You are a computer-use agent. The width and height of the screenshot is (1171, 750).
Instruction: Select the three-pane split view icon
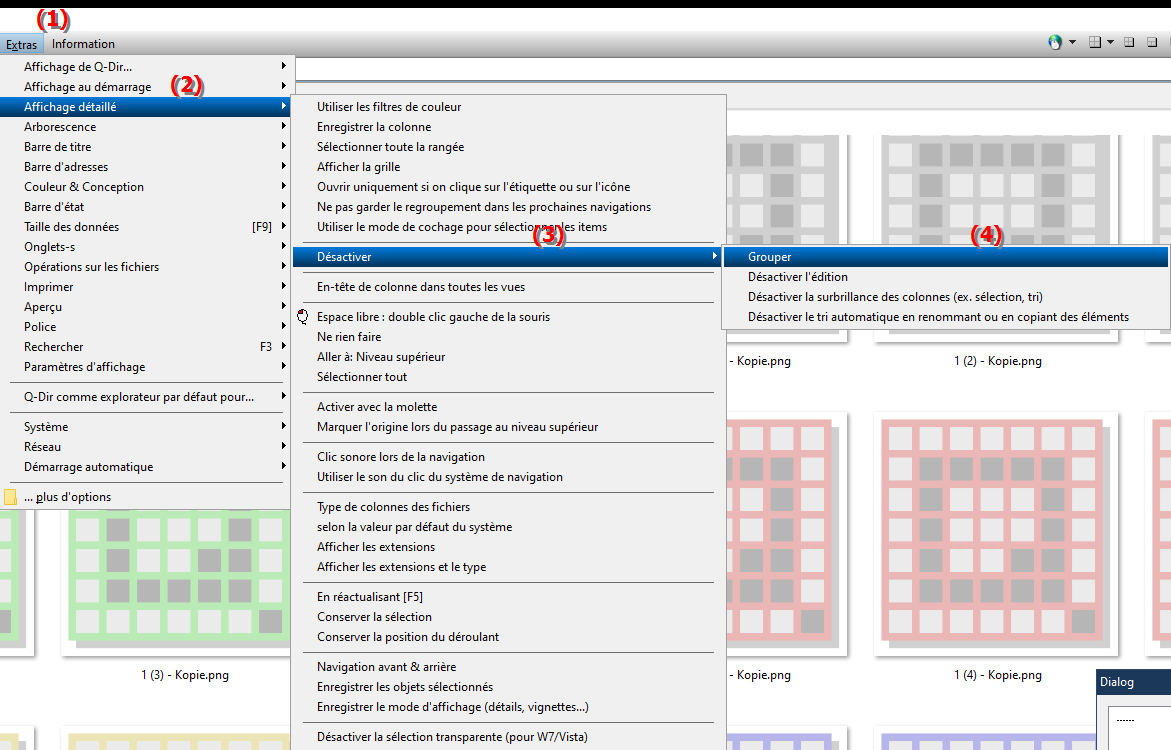[x=1152, y=43]
